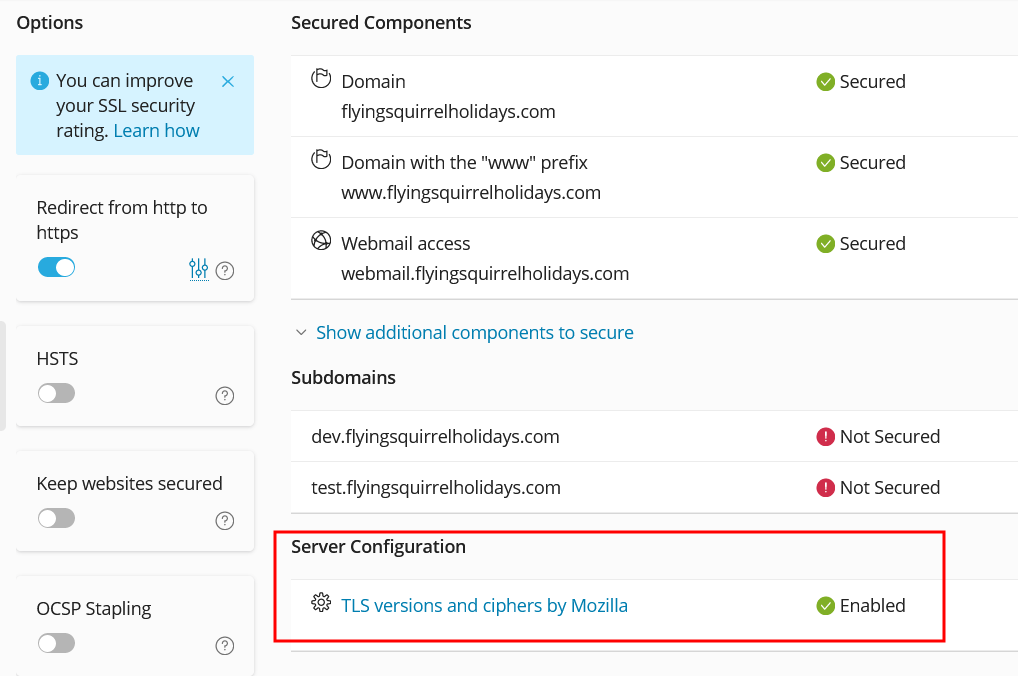This screenshot has width=1018, height=676.
Task: Click the help icon for HSTS
Action: tap(225, 396)
